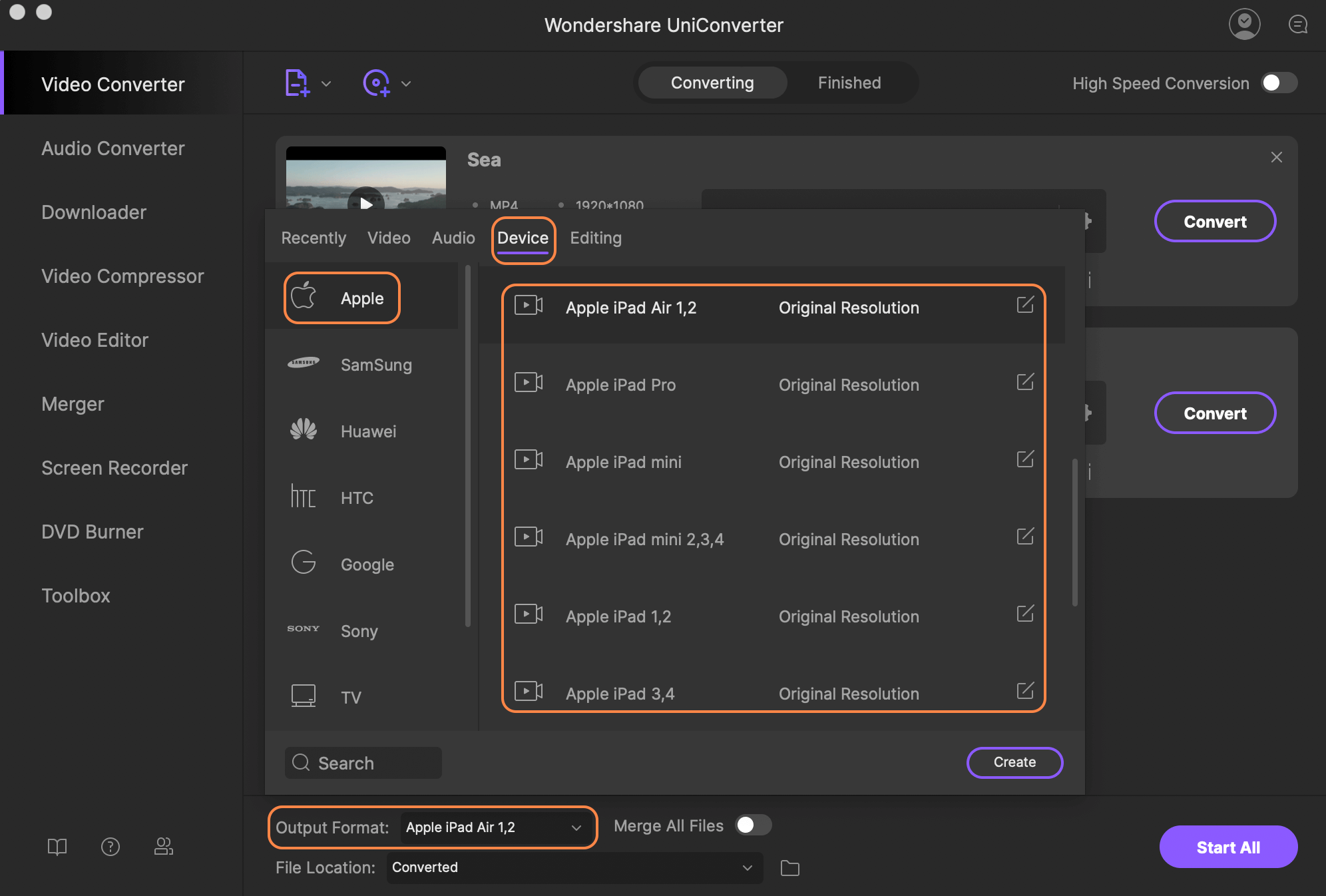Click Start All to begin conversion

point(1228,847)
